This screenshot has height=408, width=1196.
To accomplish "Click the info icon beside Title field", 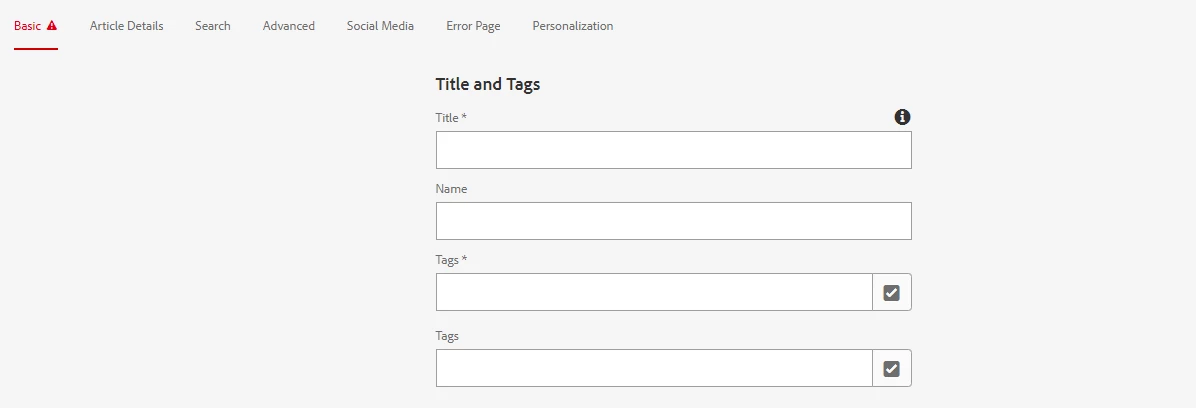I will tap(902, 117).
